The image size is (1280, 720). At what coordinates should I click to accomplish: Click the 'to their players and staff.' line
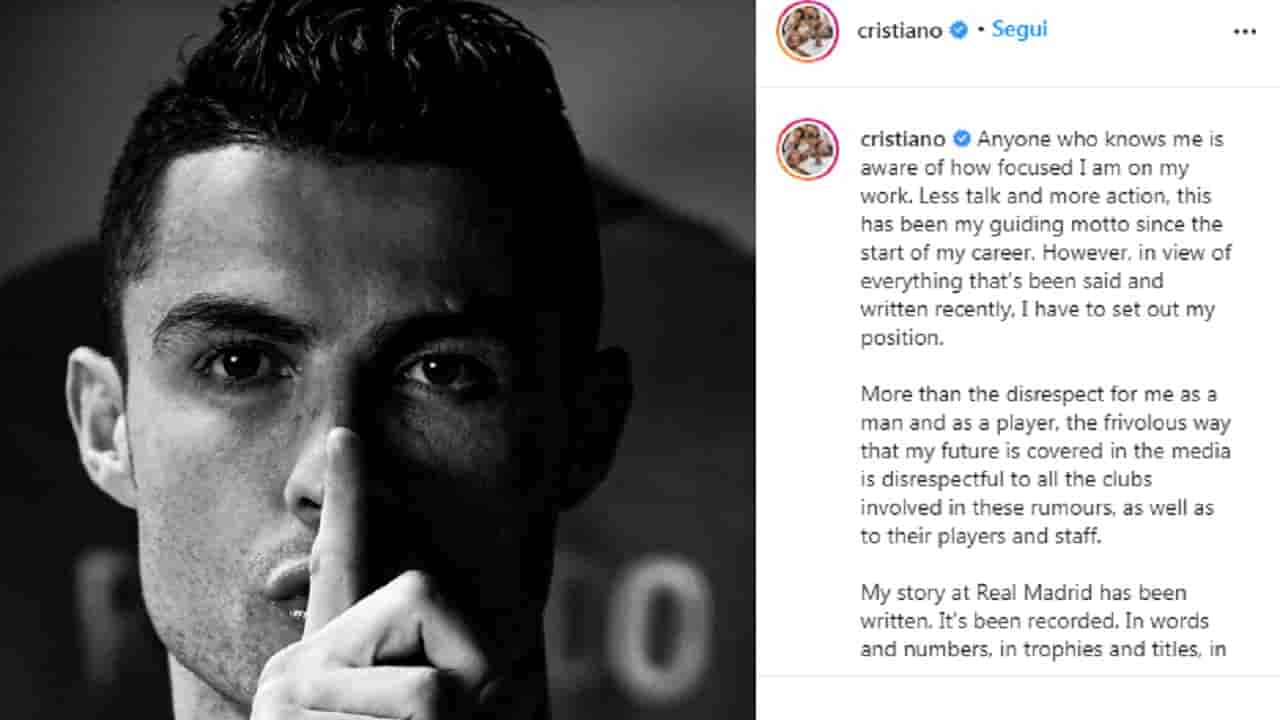981,536
